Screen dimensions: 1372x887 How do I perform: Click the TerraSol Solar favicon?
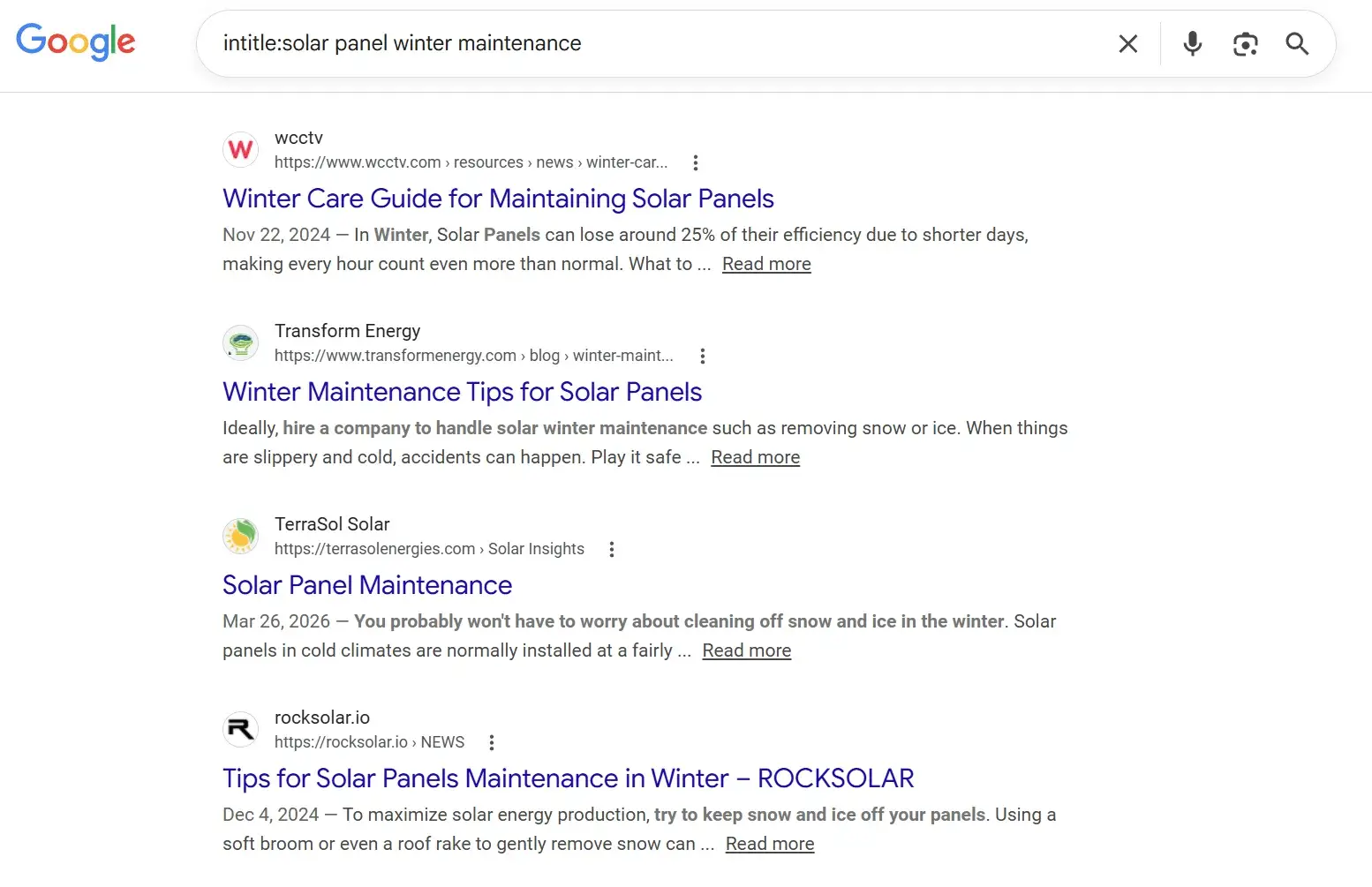click(240, 536)
